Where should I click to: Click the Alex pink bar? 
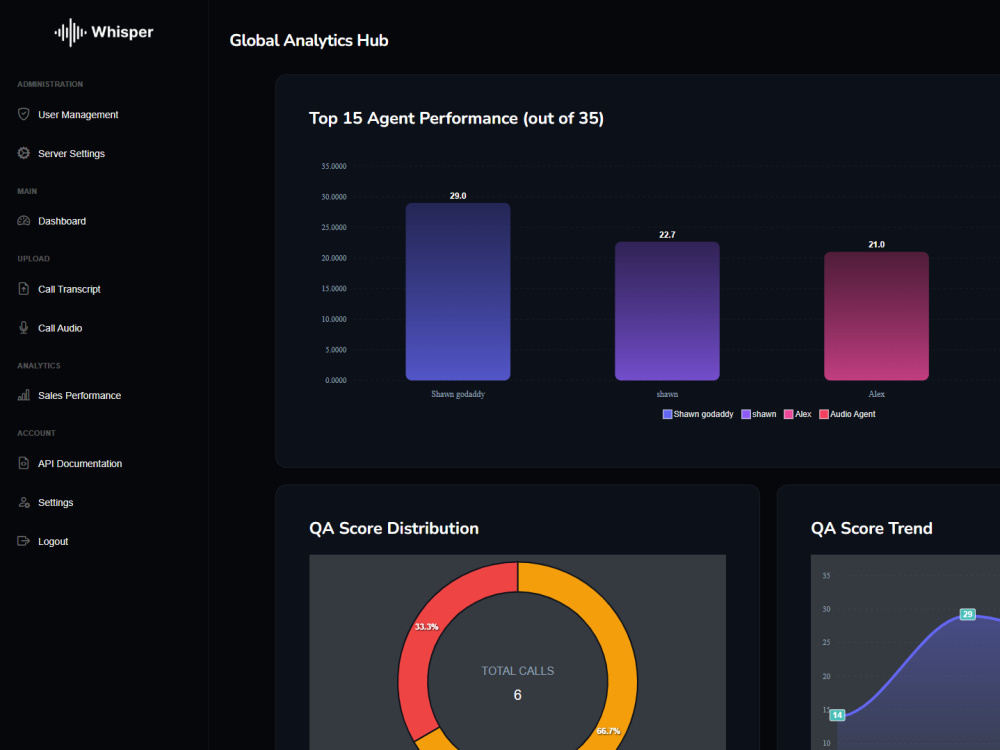point(876,316)
